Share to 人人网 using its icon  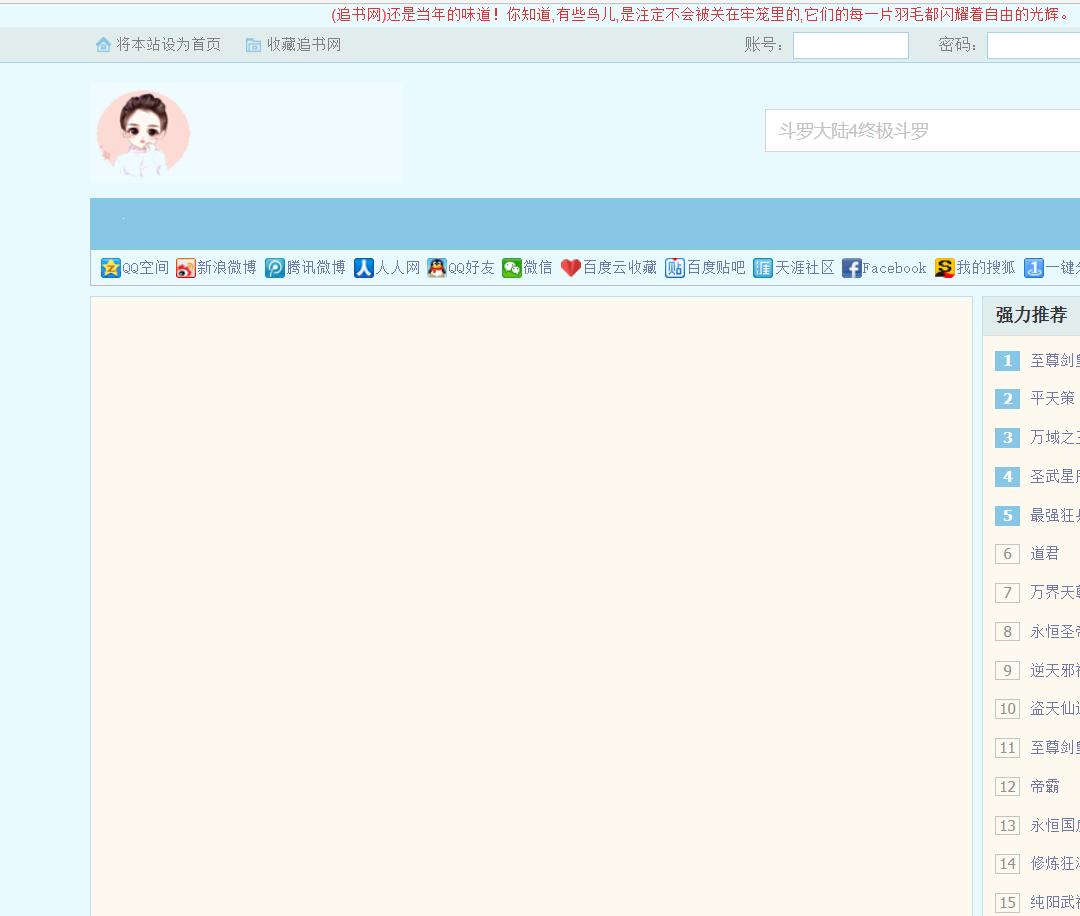364,268
